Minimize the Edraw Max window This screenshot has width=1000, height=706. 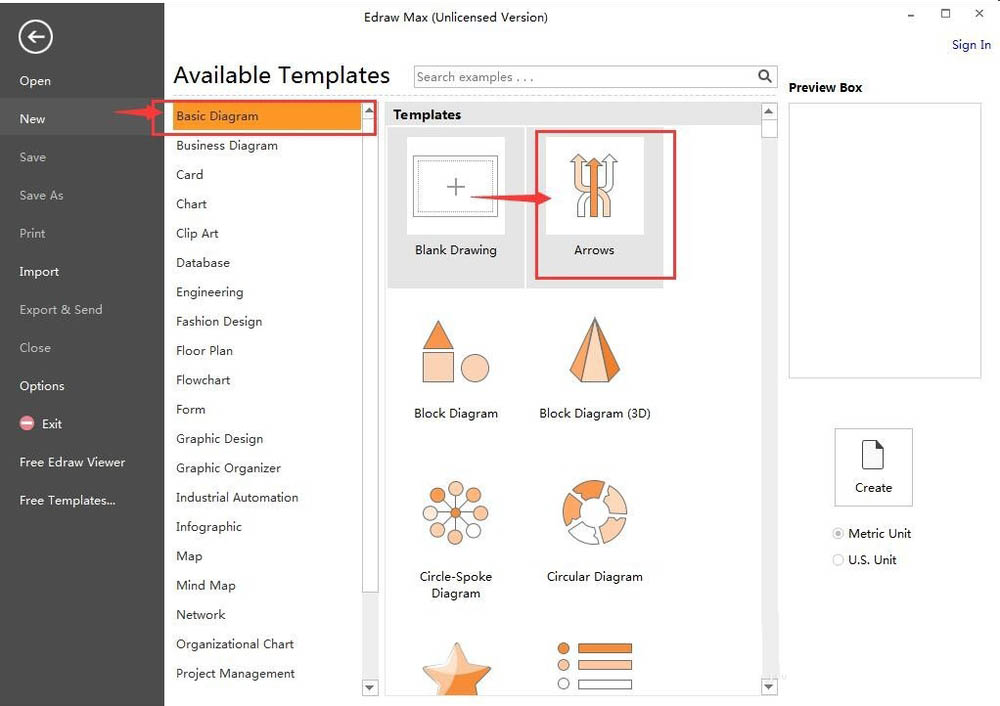click(x=911, y=14)
